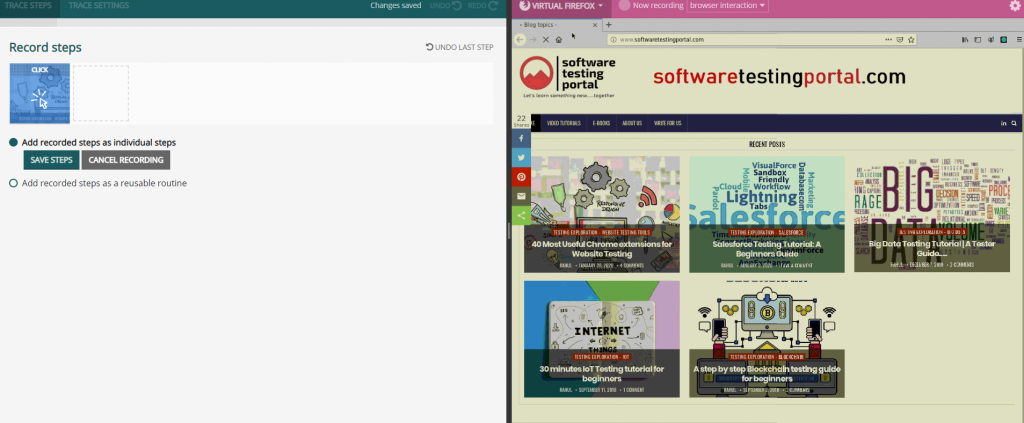Viewport: 1024px width, 423px height.
Task: Go to the browser home icon
Action: [559, 40]
